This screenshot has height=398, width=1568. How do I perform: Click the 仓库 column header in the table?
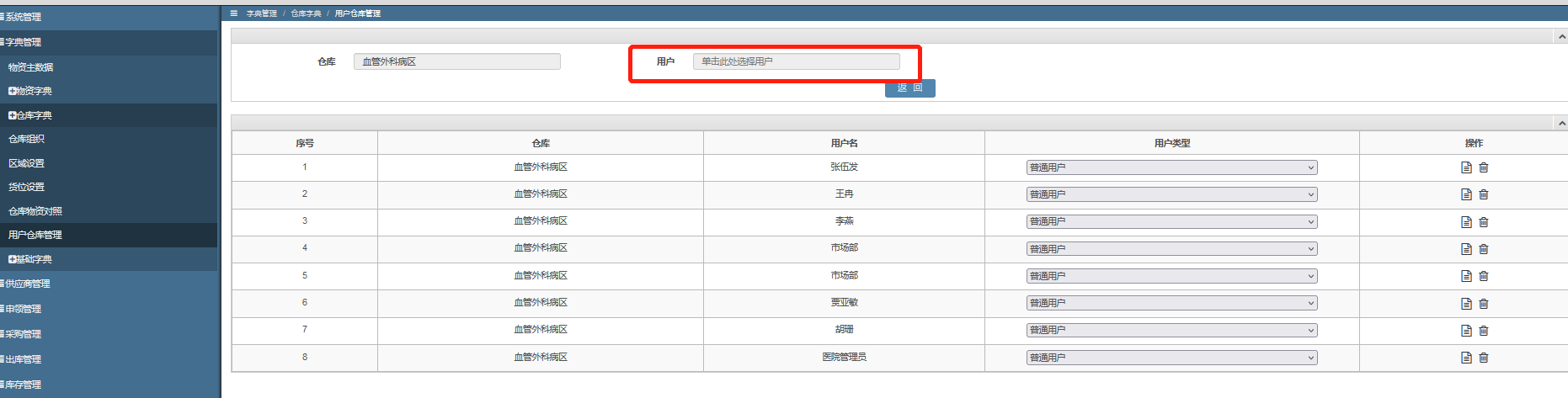click(x=541, y=143)
